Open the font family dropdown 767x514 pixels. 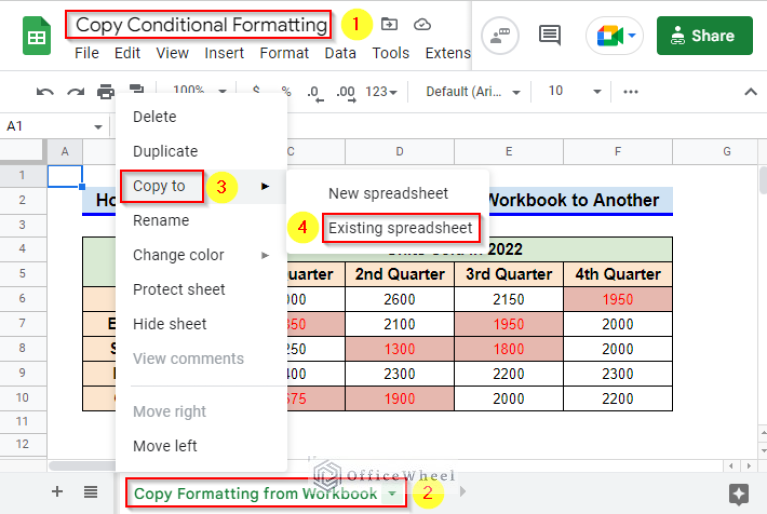(x=473, y=92)
